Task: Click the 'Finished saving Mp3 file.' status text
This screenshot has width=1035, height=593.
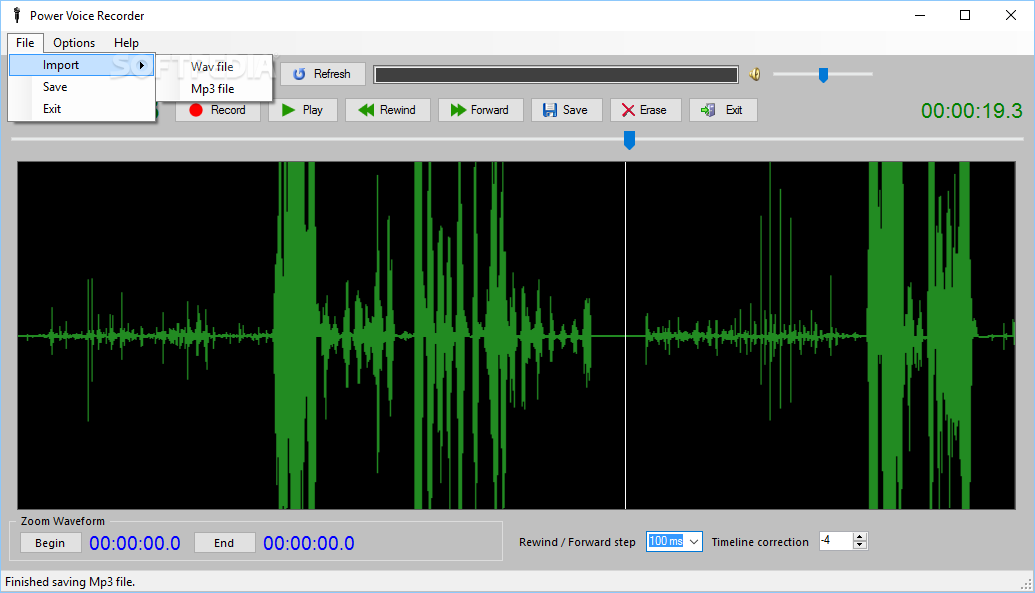Action: point(70,582)
